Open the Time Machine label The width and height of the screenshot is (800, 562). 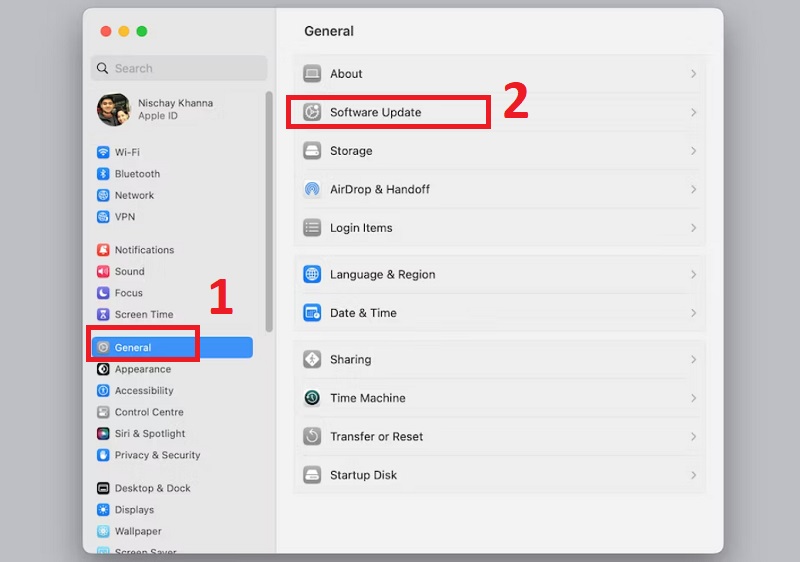point(368,398)
